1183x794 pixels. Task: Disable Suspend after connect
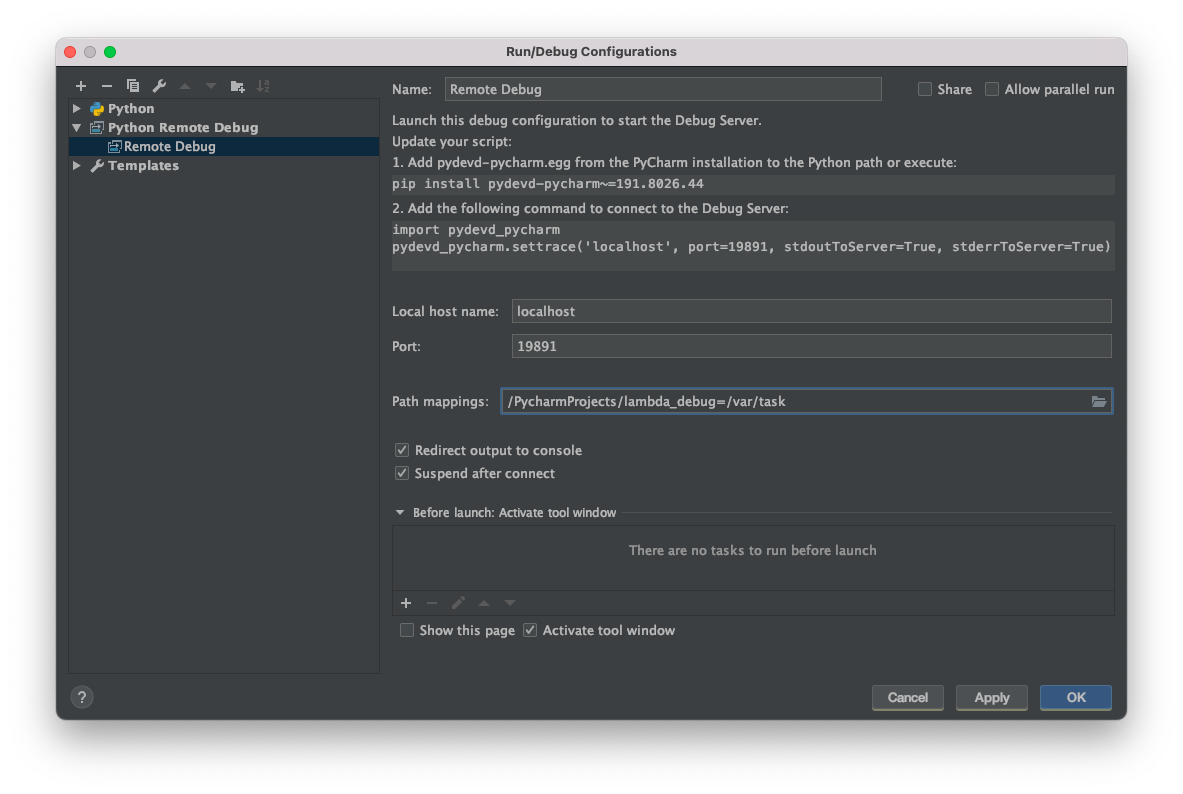pos(401,473)
